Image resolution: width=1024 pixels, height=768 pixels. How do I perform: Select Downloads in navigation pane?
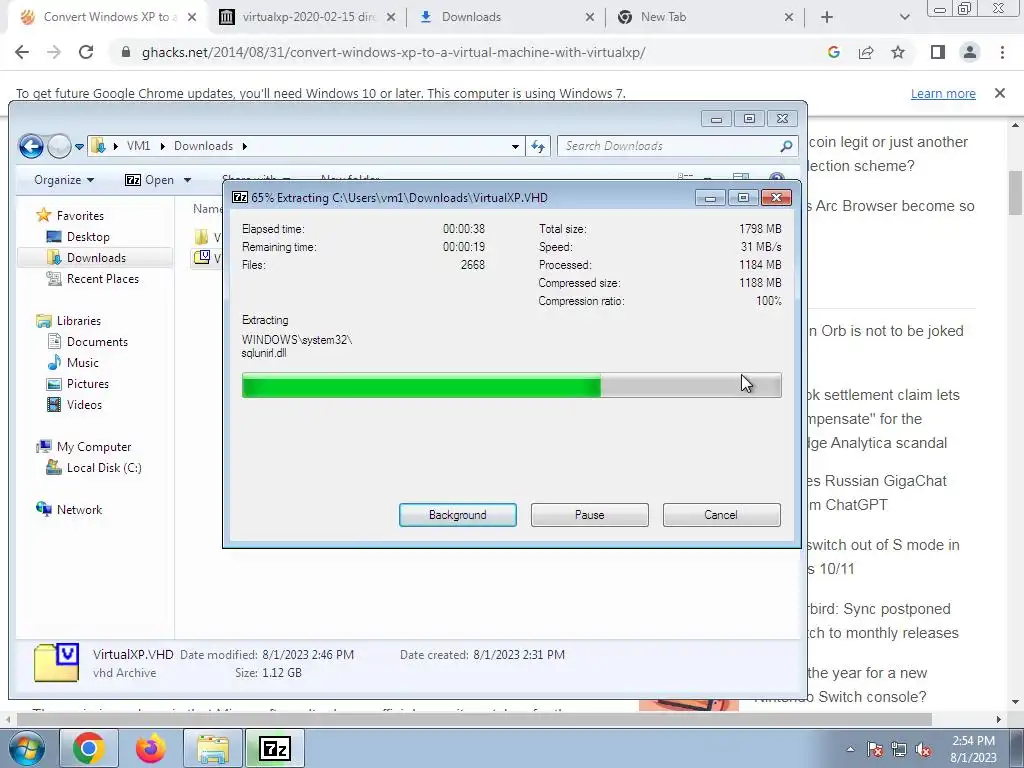95,257
